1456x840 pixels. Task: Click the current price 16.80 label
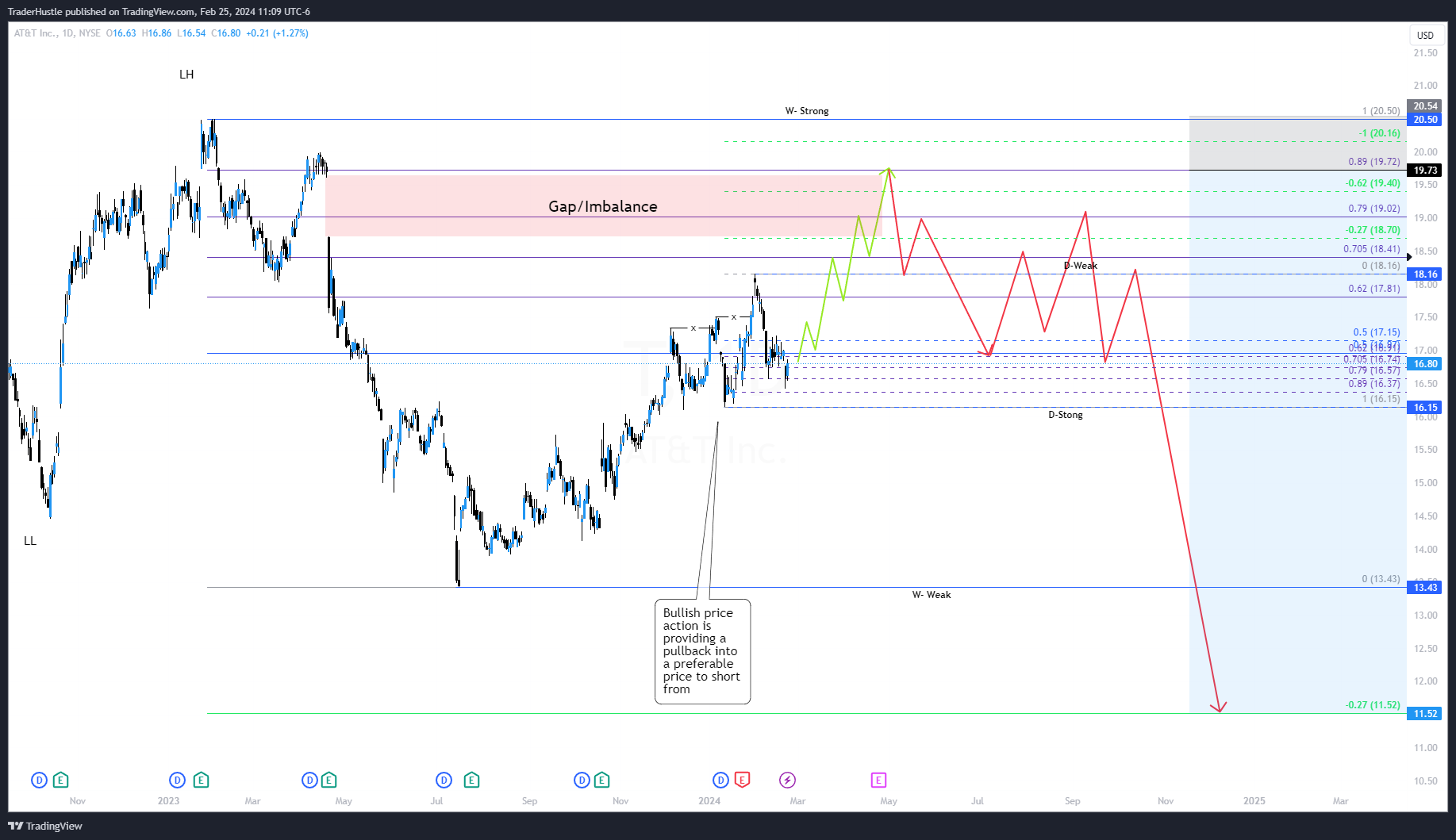pyautogui.click(x=1425, y=364)
